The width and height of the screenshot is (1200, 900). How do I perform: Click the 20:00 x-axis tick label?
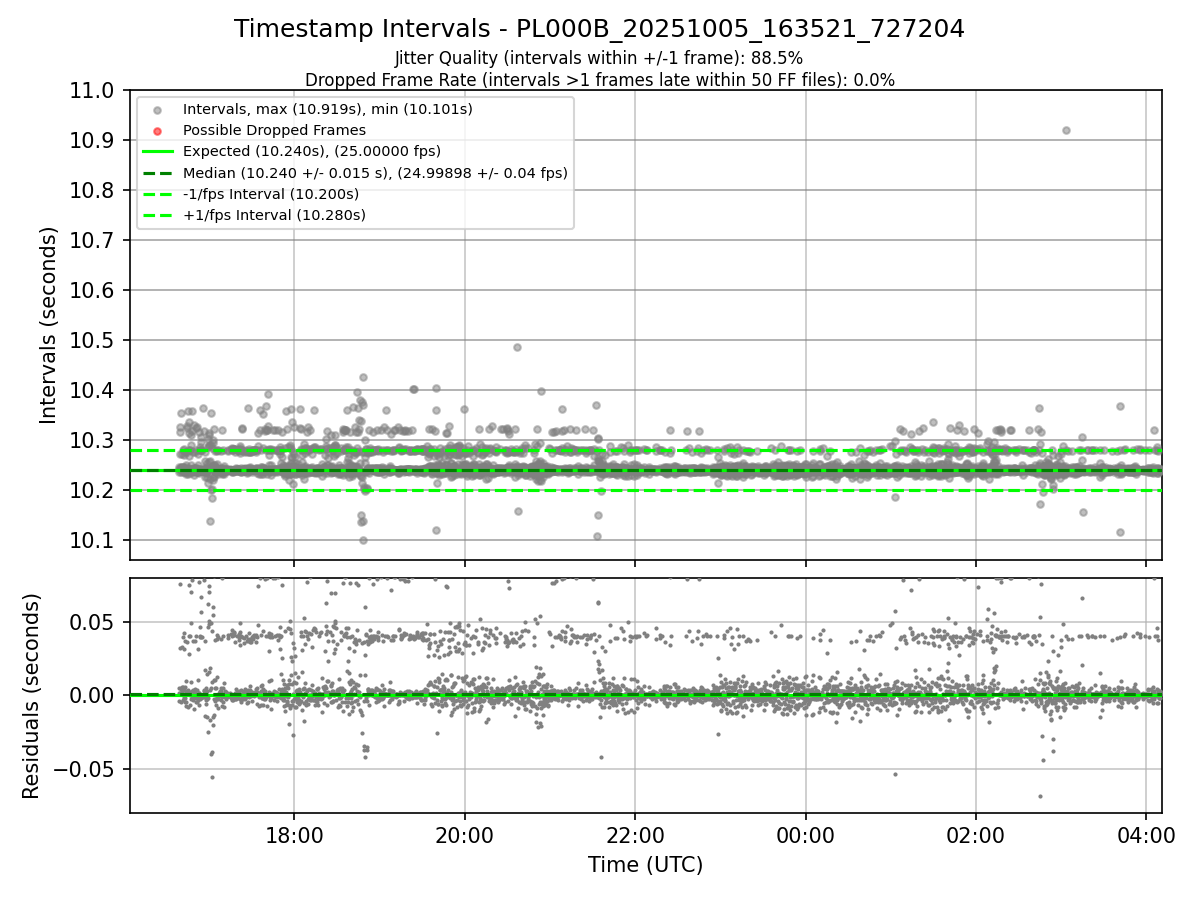click(464, 833)
